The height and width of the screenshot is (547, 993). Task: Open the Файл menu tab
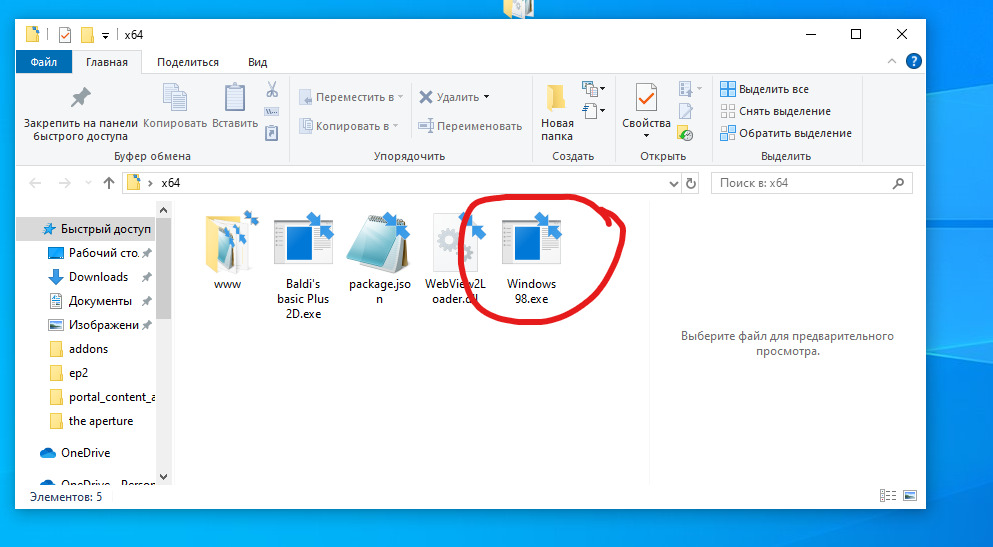(x=44, y=62)
